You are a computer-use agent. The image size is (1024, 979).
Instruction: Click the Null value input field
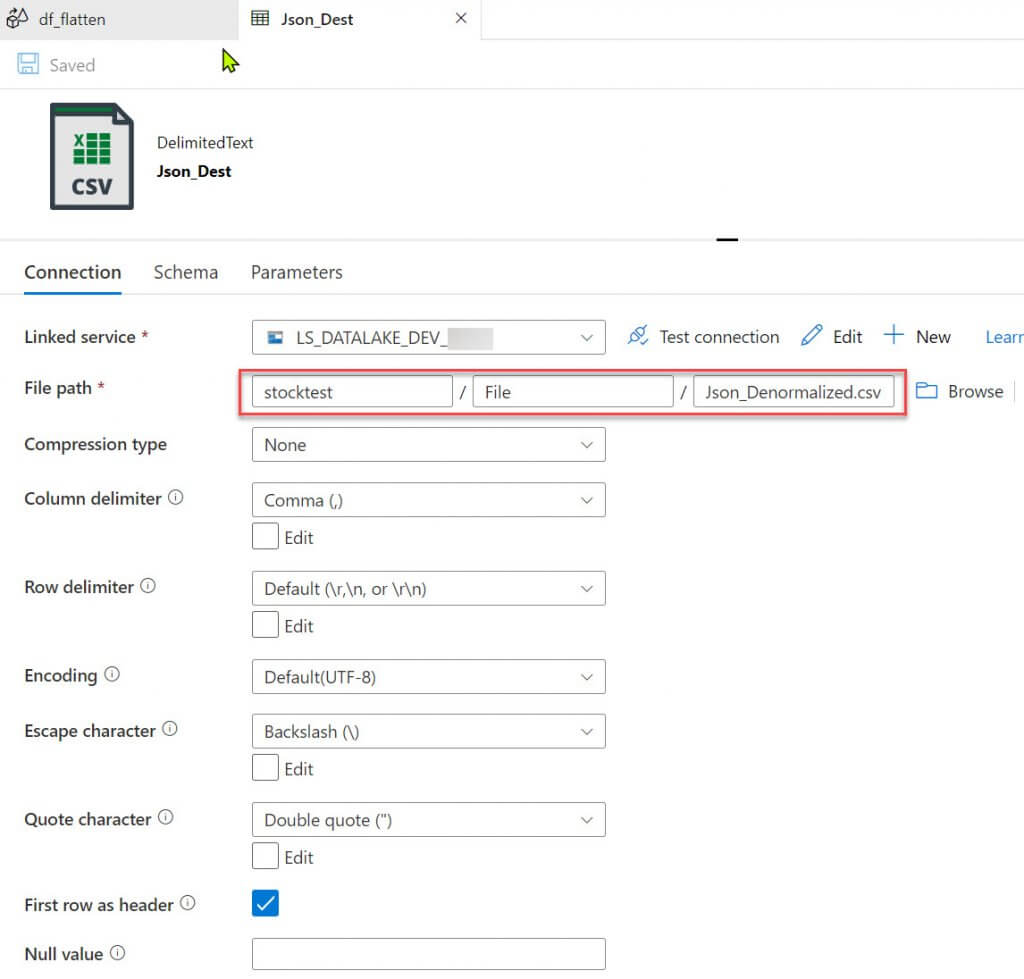point(428,954)
